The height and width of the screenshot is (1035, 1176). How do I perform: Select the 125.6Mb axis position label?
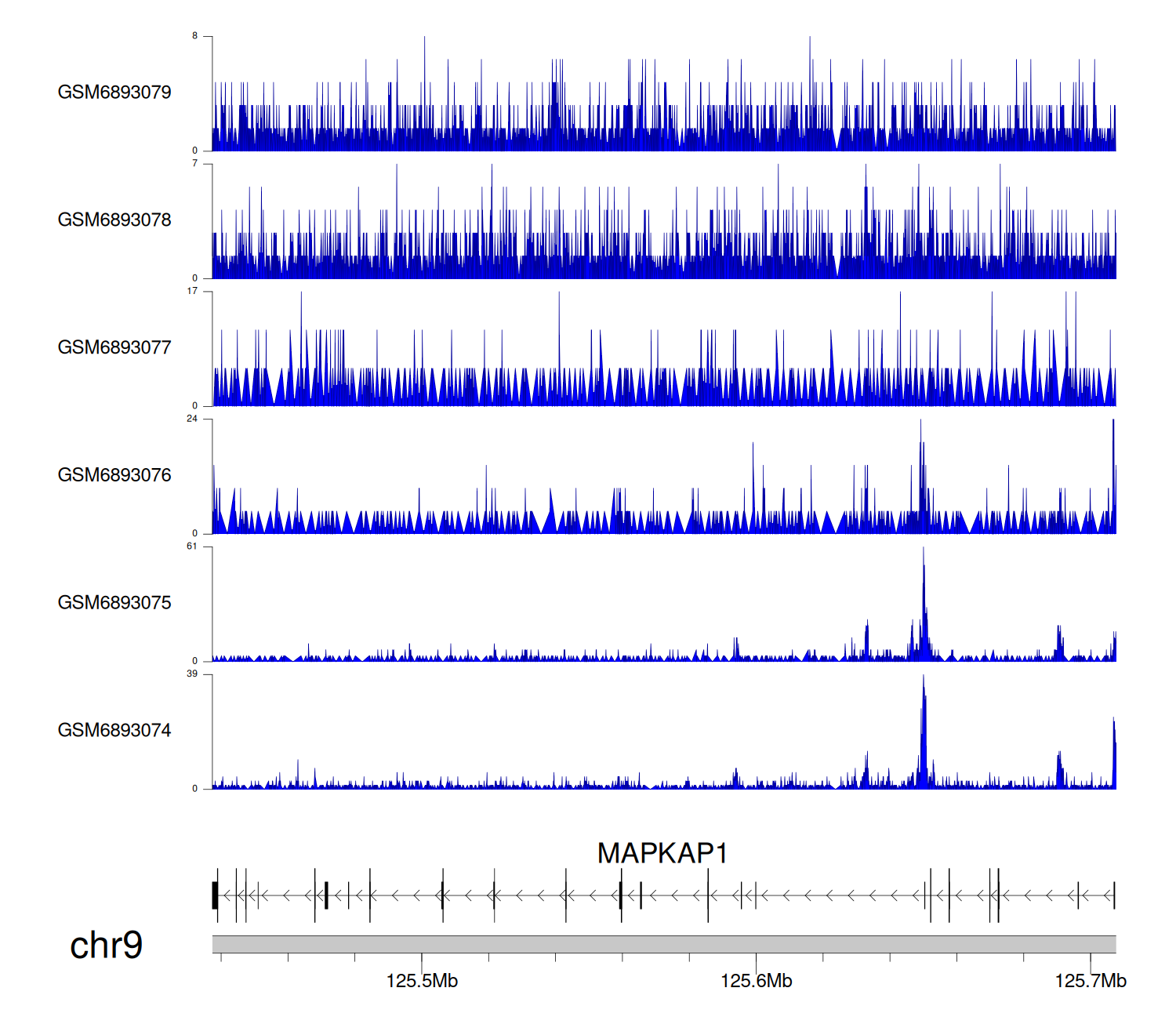(756, 981)
